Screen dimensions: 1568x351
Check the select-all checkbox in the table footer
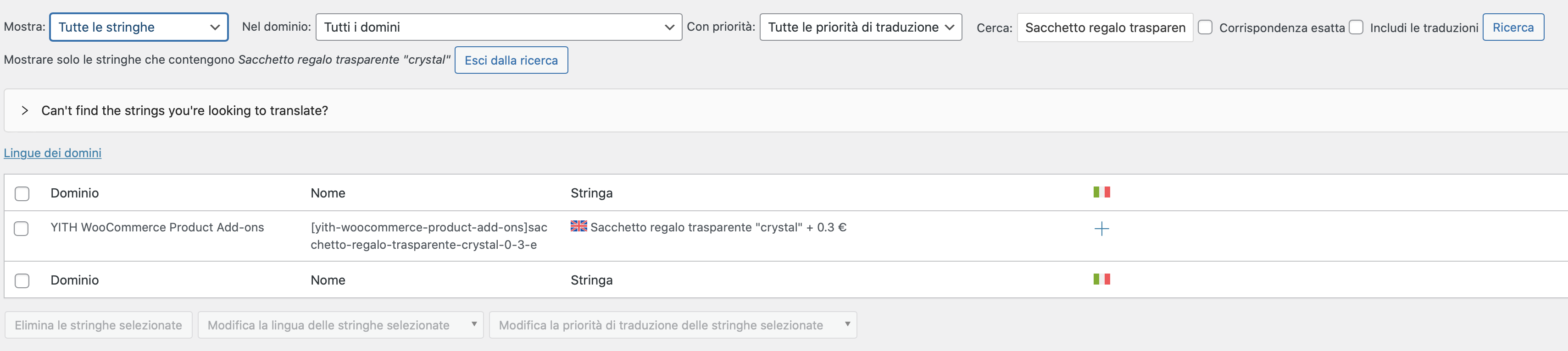pyautogui.click(x=22, y=280)
